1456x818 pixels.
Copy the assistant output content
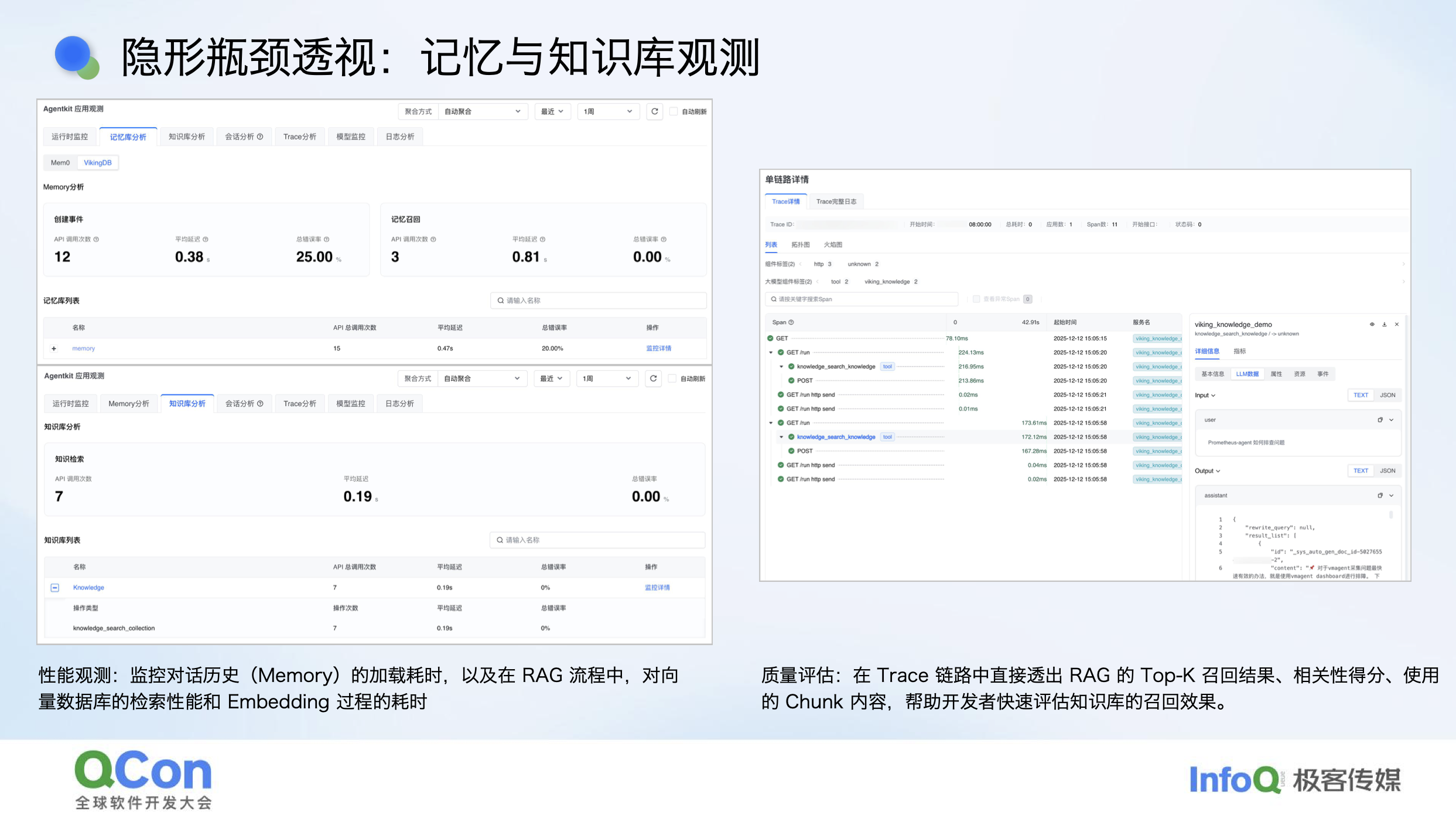tap(1380, 495)
